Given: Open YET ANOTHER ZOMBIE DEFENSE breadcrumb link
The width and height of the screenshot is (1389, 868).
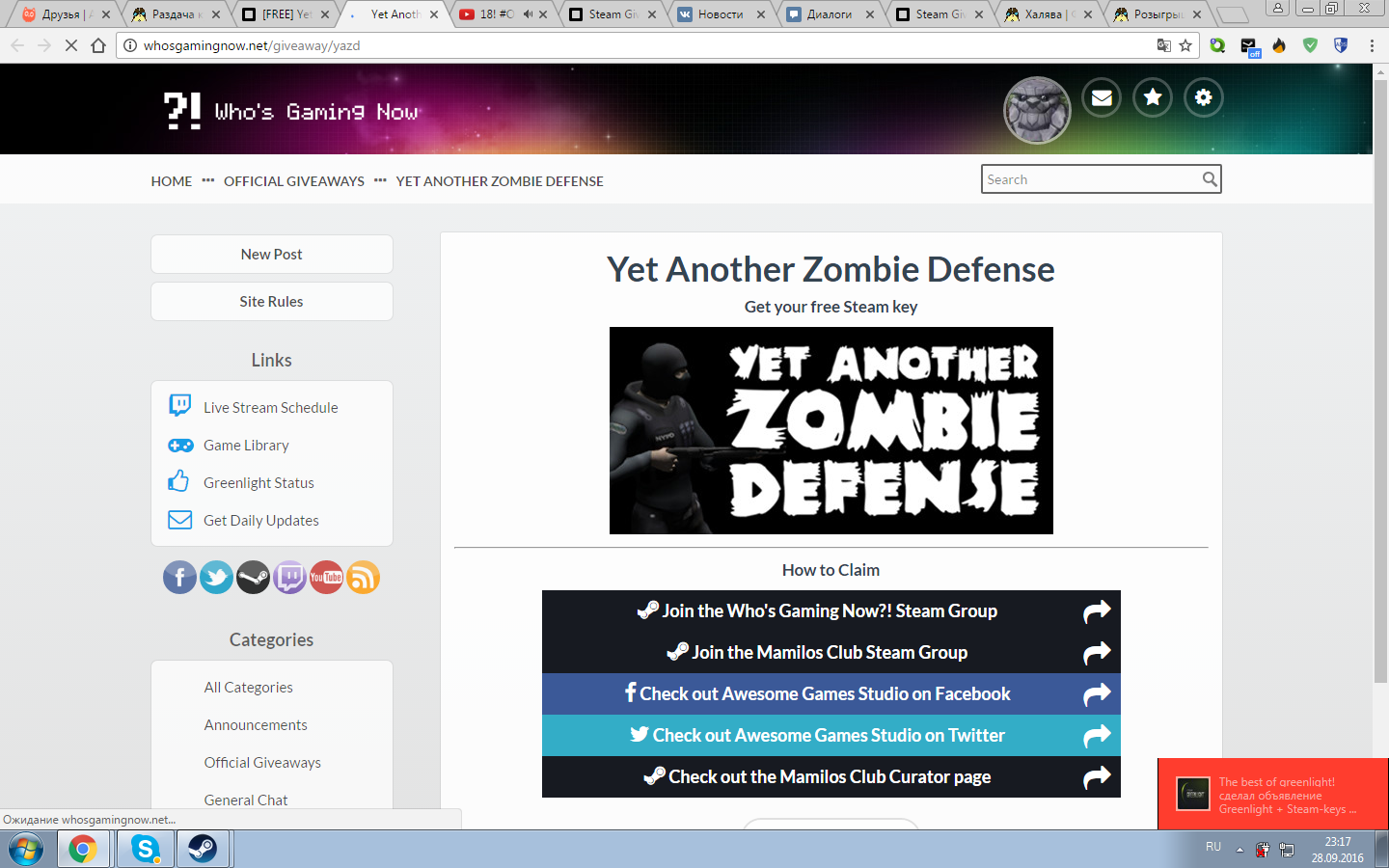Looking at the screenshot, I should point(500,181).
